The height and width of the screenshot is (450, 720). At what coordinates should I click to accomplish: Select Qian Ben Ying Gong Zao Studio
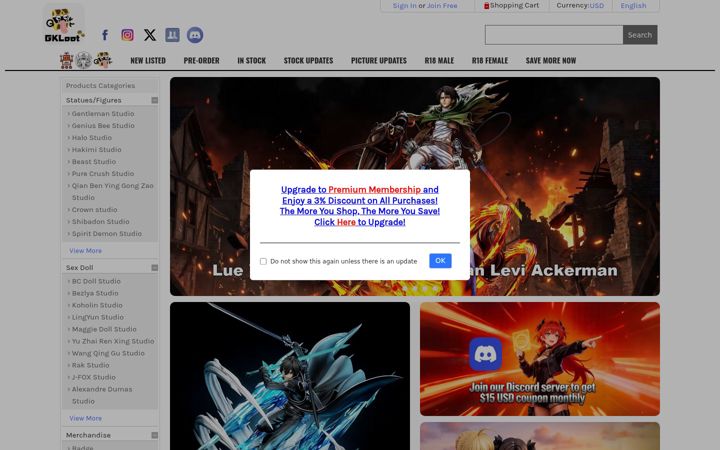pos(112,191)
